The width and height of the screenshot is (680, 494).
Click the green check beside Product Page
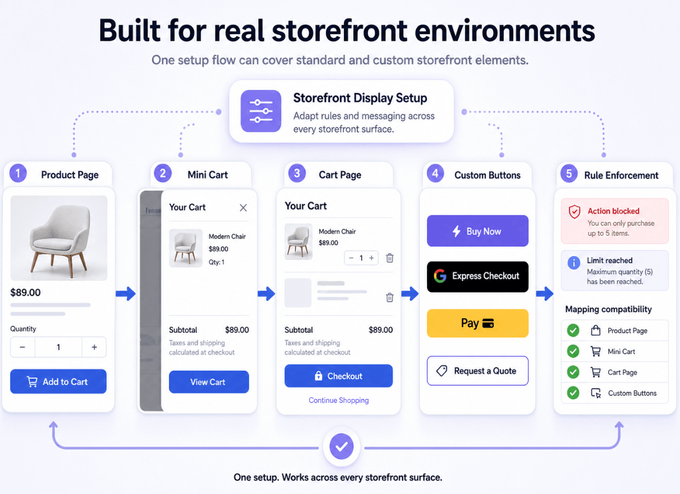(x=573, y=330)
